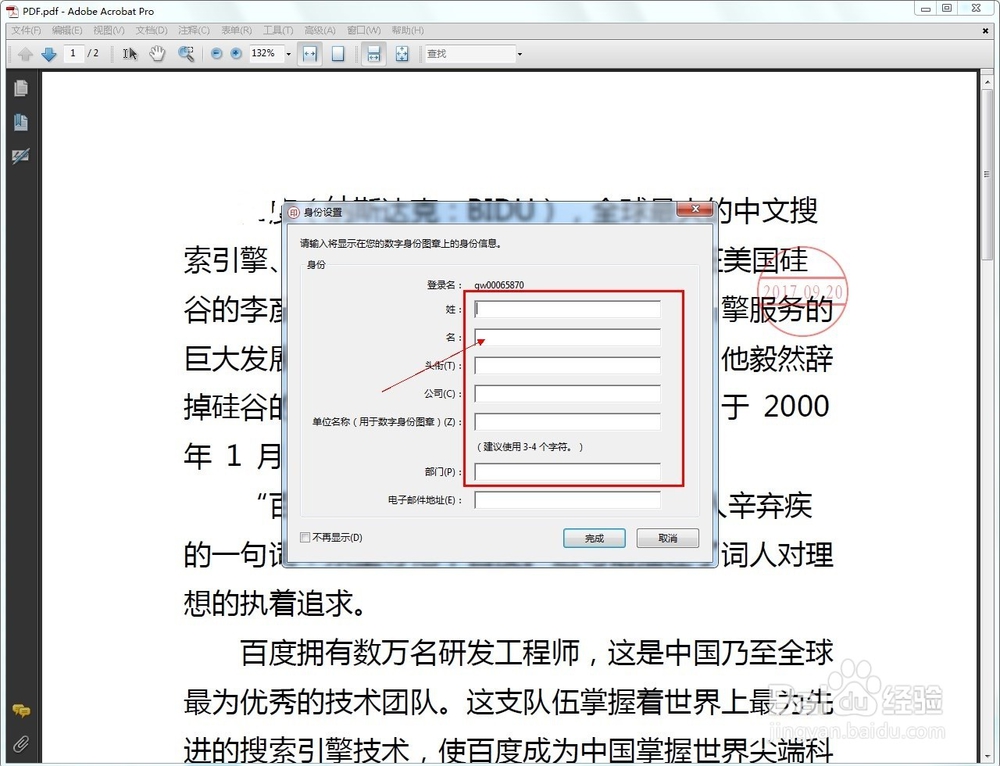
Task: Click page number box in toolbar
Action: pos(73,54)
